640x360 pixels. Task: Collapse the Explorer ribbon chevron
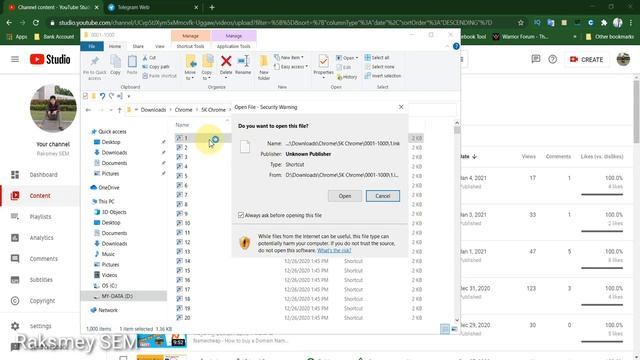click(x=447, y=47)
